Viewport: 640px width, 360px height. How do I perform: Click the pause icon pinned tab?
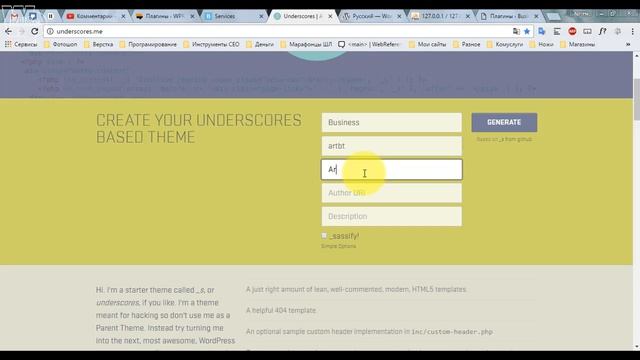click(50, 16)
